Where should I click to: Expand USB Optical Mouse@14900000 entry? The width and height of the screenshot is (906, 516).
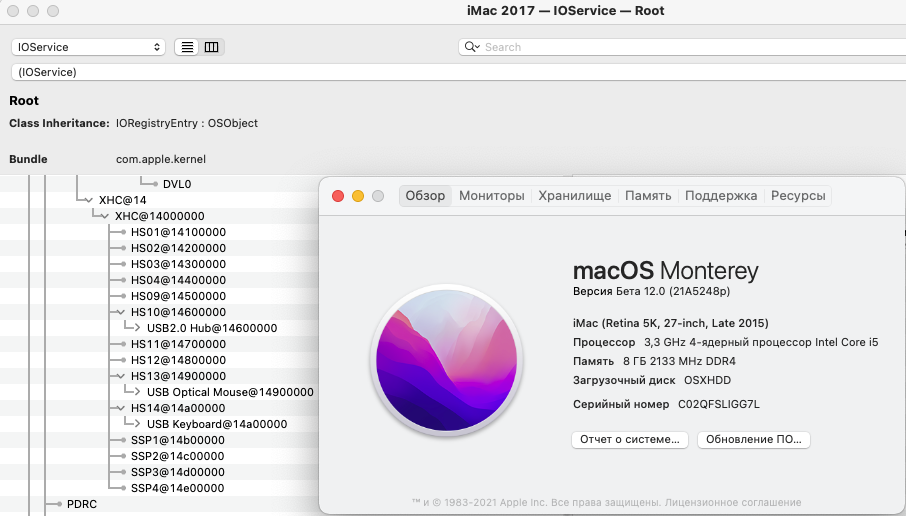point(137,392)
